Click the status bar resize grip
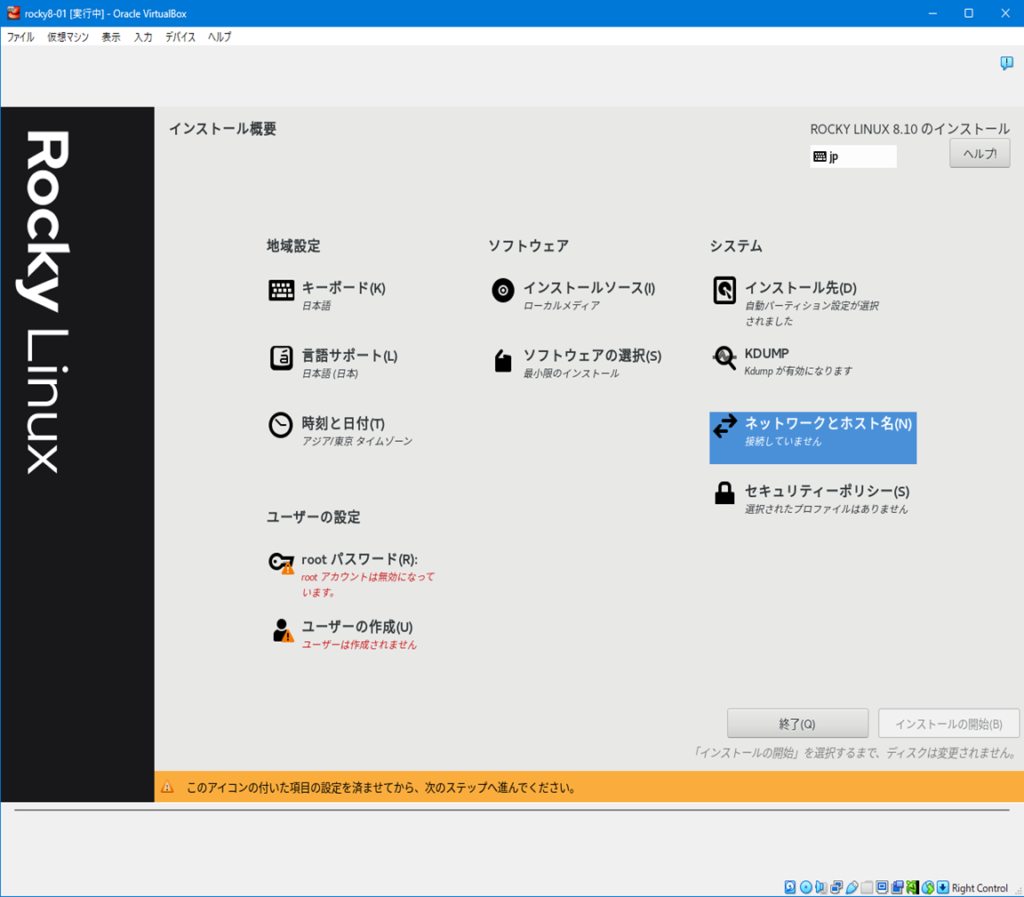 (x=1017, y=890)
